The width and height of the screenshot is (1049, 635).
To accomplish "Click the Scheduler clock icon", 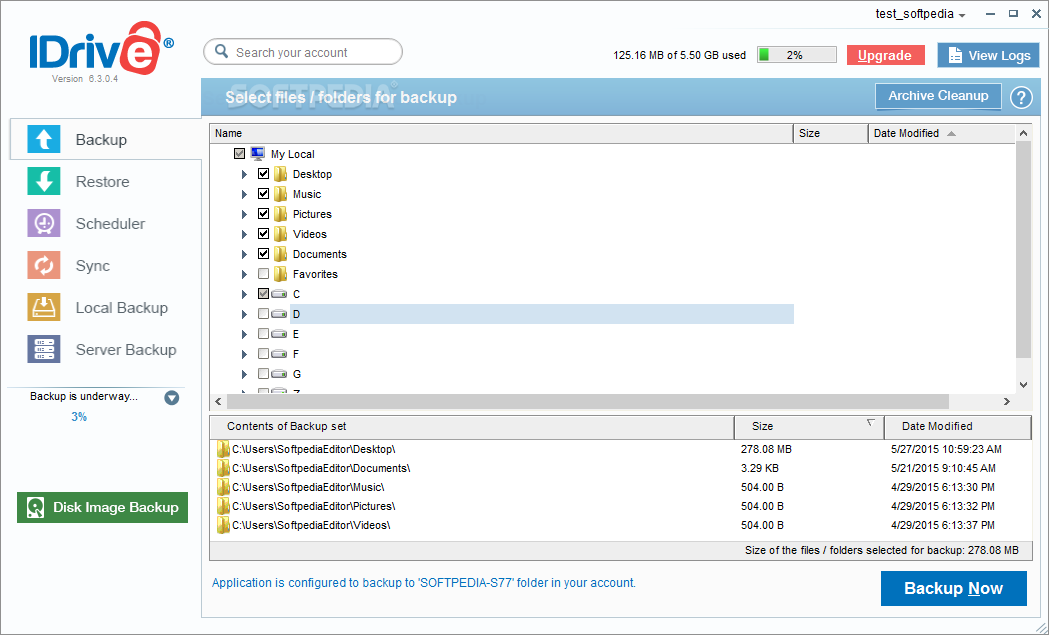I will coord(43,223).
